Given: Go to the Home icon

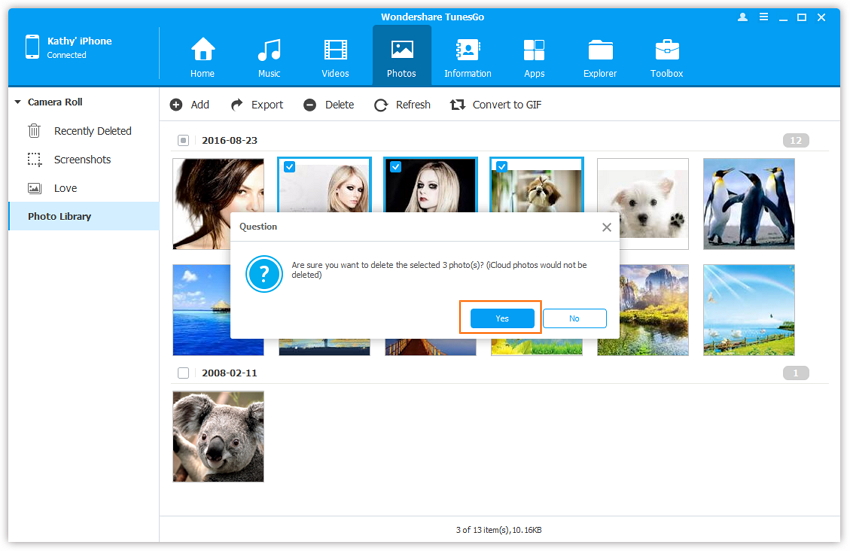Looking at the screenshot, I should click(203, 50).
